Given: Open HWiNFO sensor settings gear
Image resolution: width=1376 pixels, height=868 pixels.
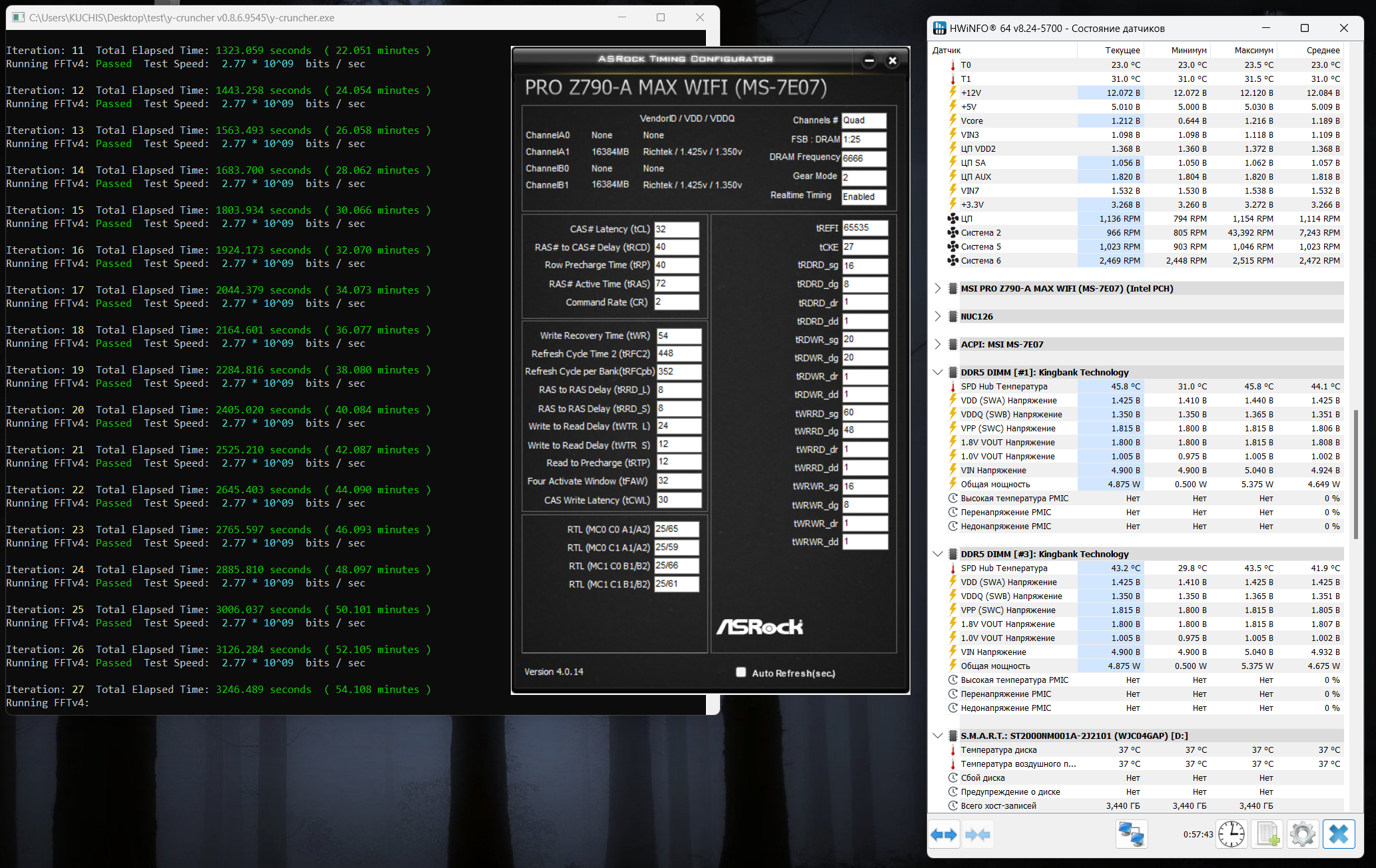Looking at the screenshot, I should coord(1302,834).
